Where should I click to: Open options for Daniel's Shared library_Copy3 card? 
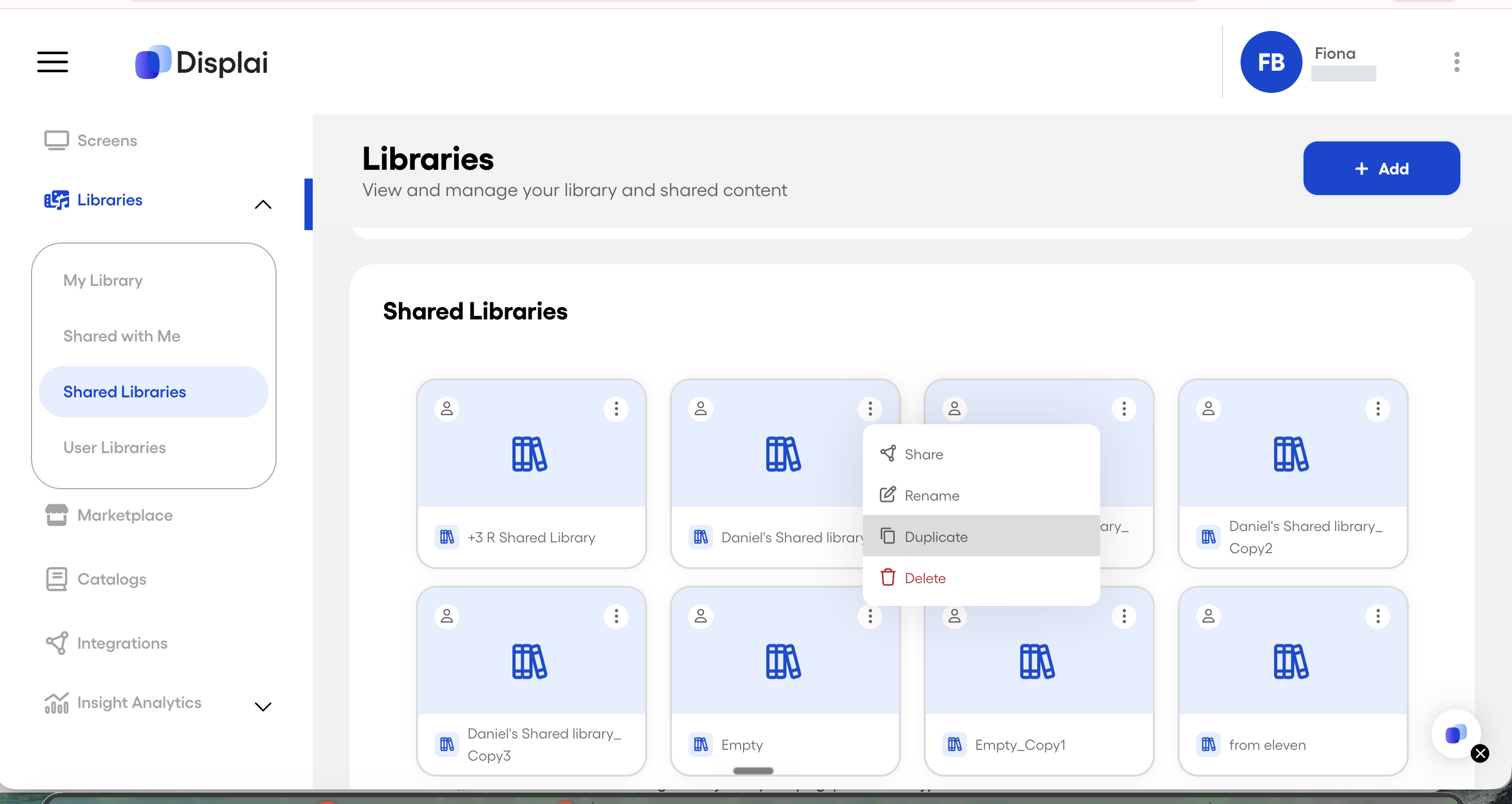616,616
